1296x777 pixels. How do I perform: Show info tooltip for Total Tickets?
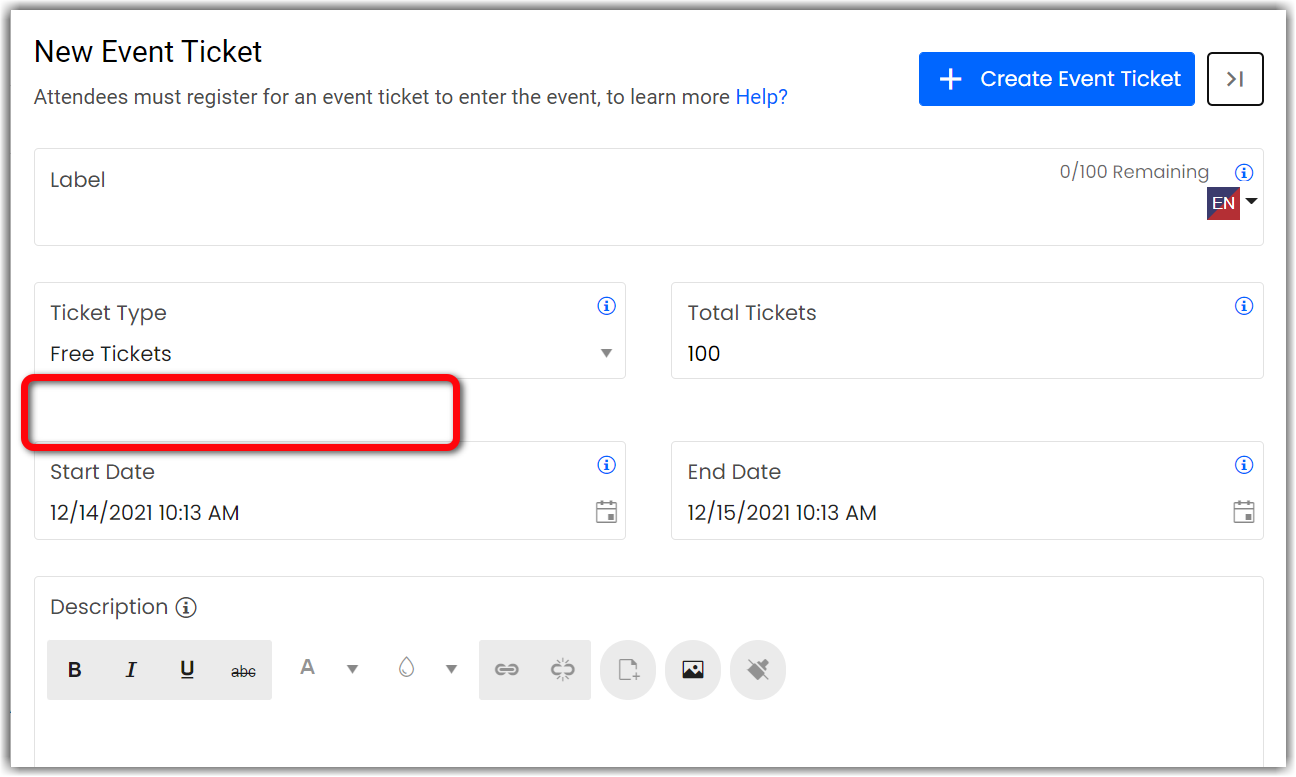(1244, 306)
